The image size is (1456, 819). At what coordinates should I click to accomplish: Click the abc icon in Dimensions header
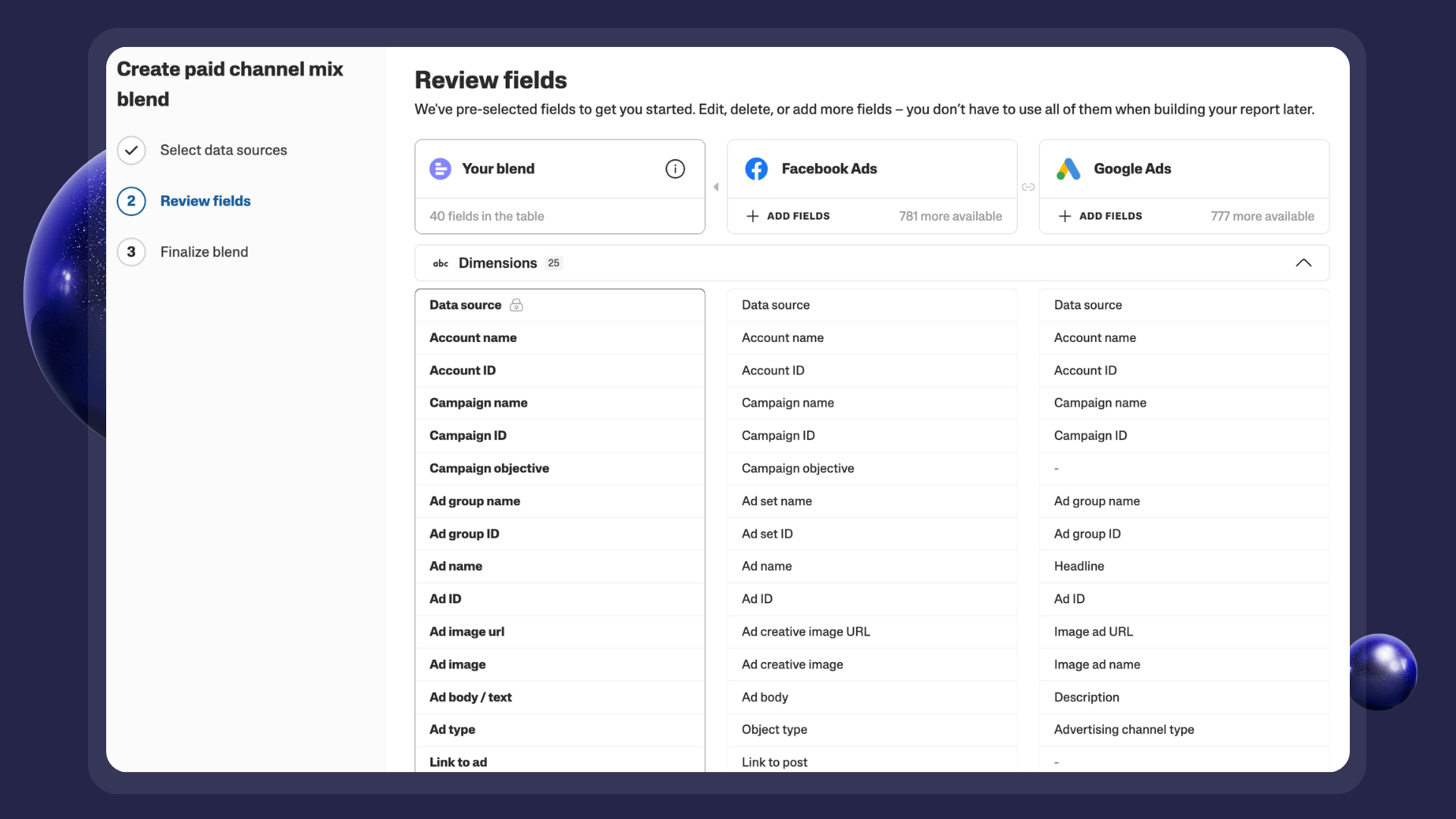click(441, 263)
